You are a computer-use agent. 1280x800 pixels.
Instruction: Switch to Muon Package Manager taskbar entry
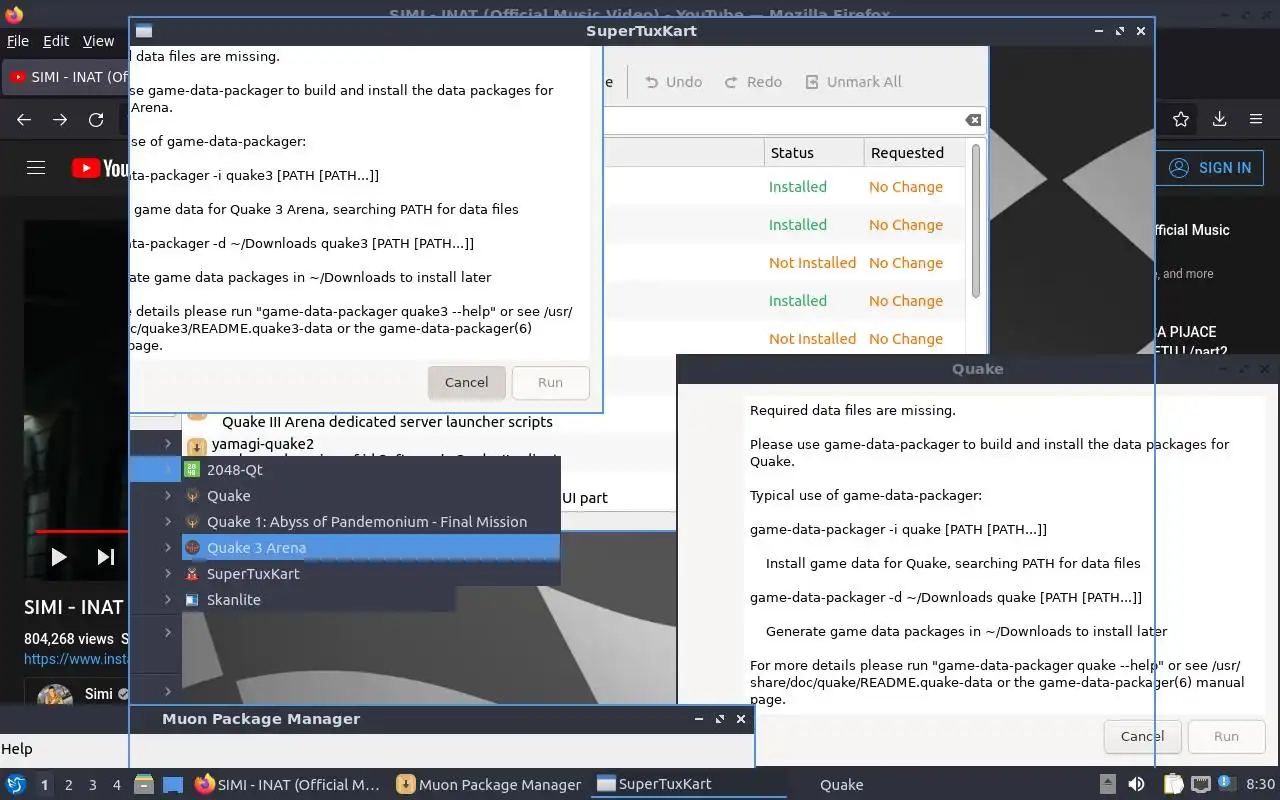click(x=488, y=784)
